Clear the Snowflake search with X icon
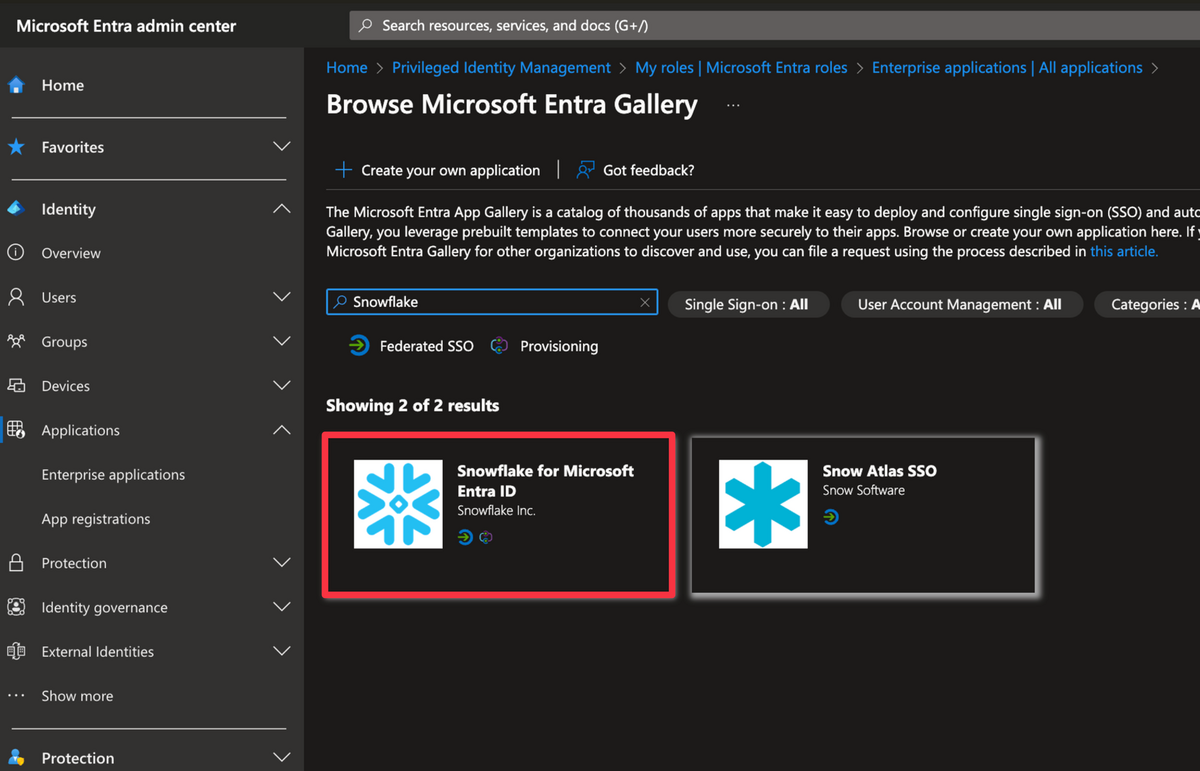Screen dimensions: 1200x771 [x=645, y=302]
